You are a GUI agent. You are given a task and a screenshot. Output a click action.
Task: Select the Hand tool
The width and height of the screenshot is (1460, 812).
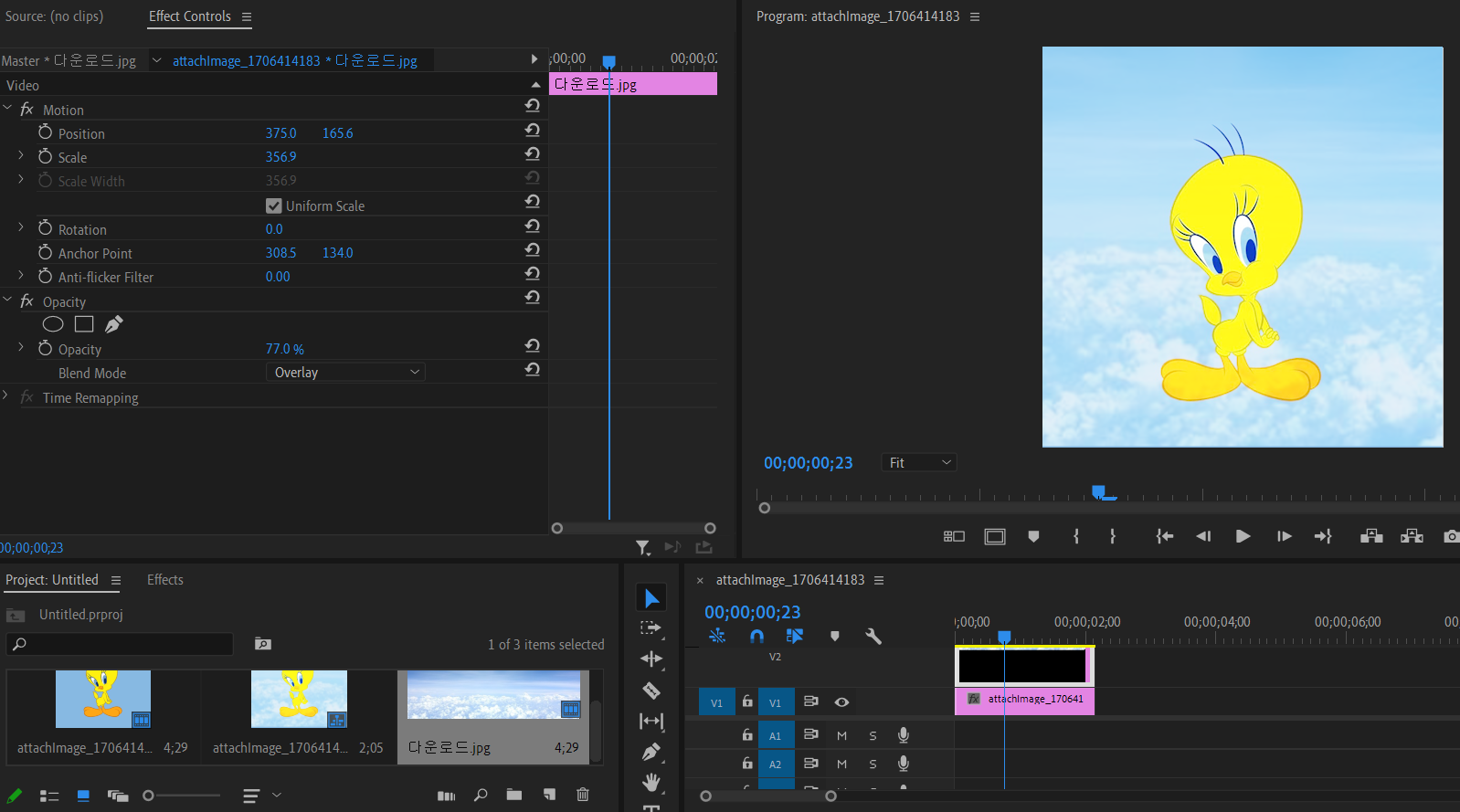651,782
